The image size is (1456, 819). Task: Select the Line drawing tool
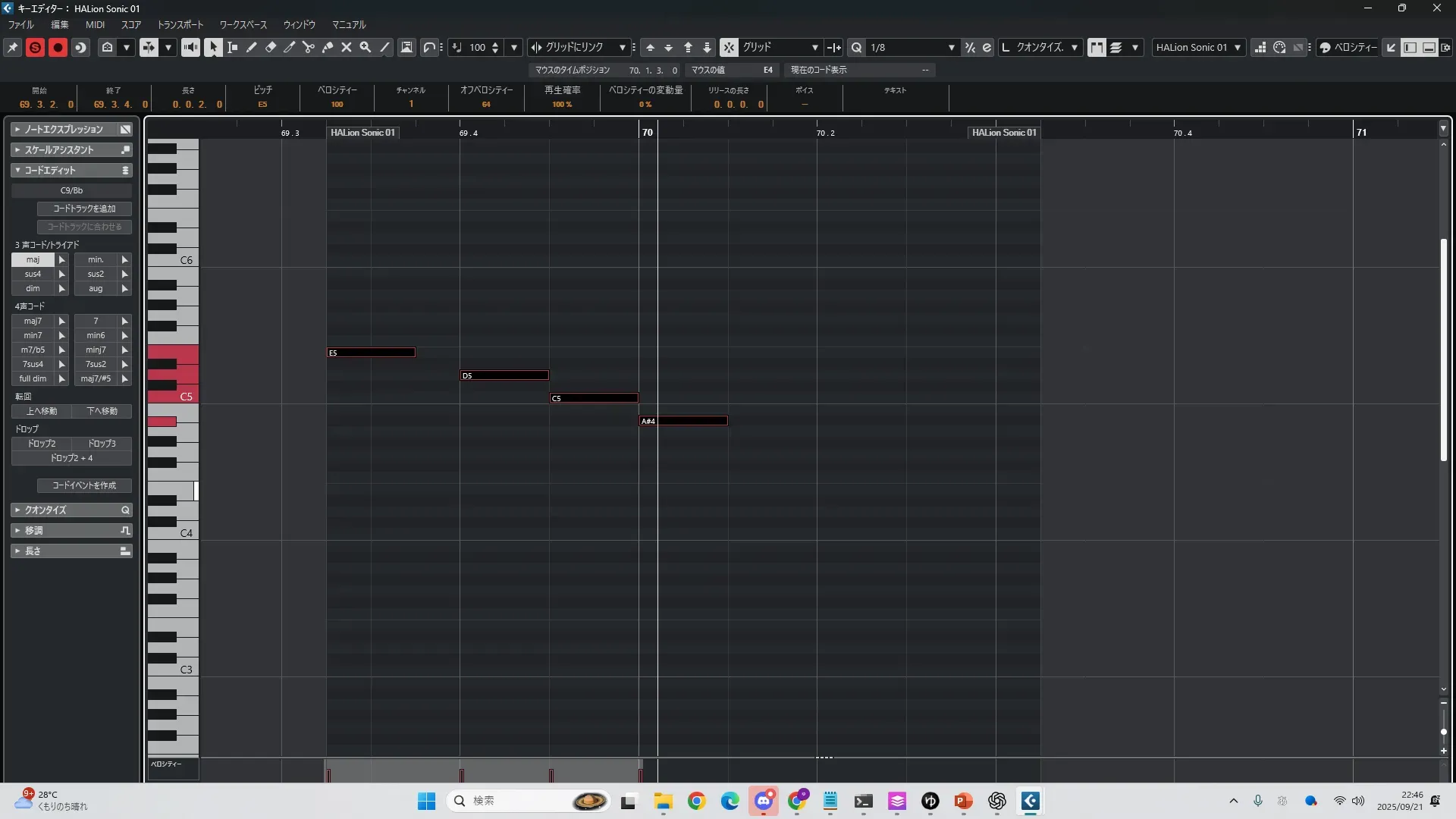click(384, 47)
